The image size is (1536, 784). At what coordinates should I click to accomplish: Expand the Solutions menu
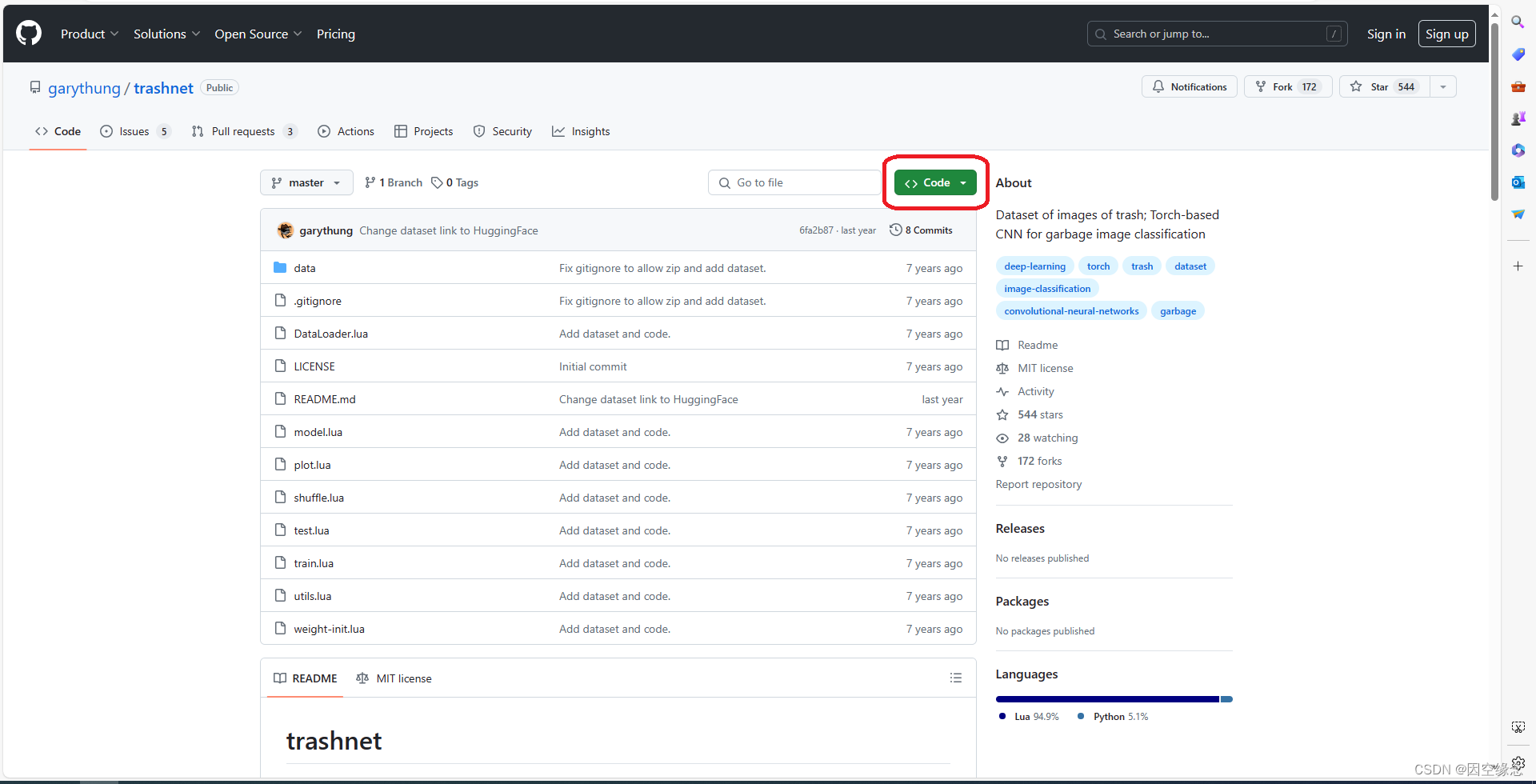click(x=166, y=34)
